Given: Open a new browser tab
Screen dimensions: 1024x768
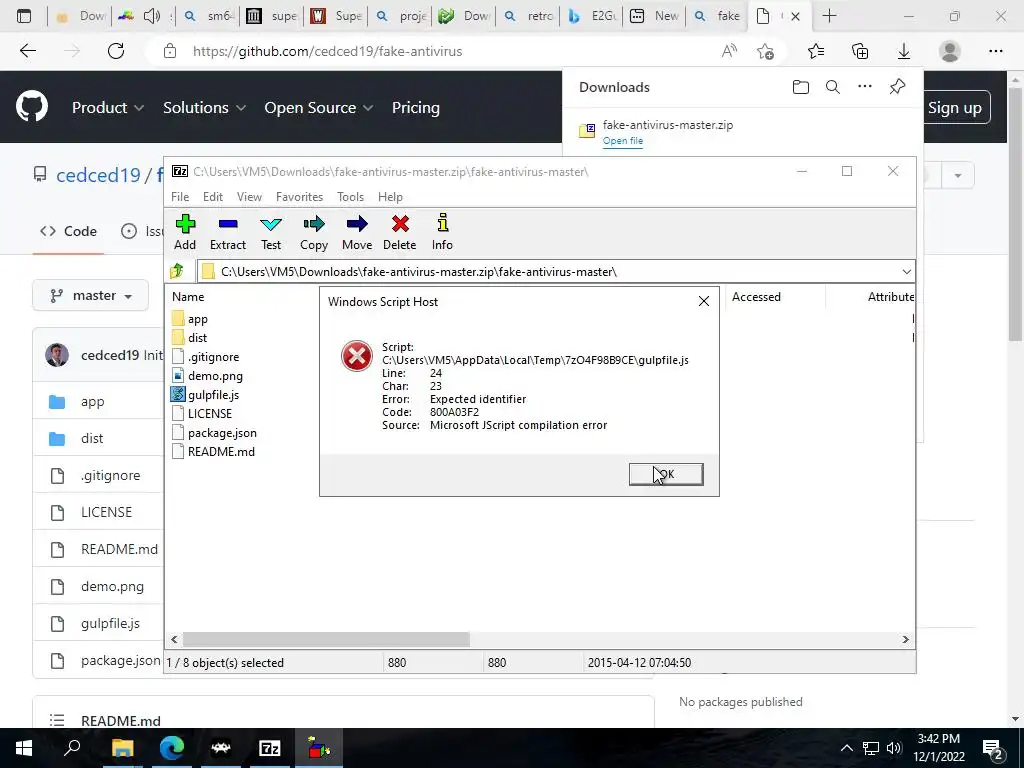Looking at the screenshot, I should coord(829,16).
